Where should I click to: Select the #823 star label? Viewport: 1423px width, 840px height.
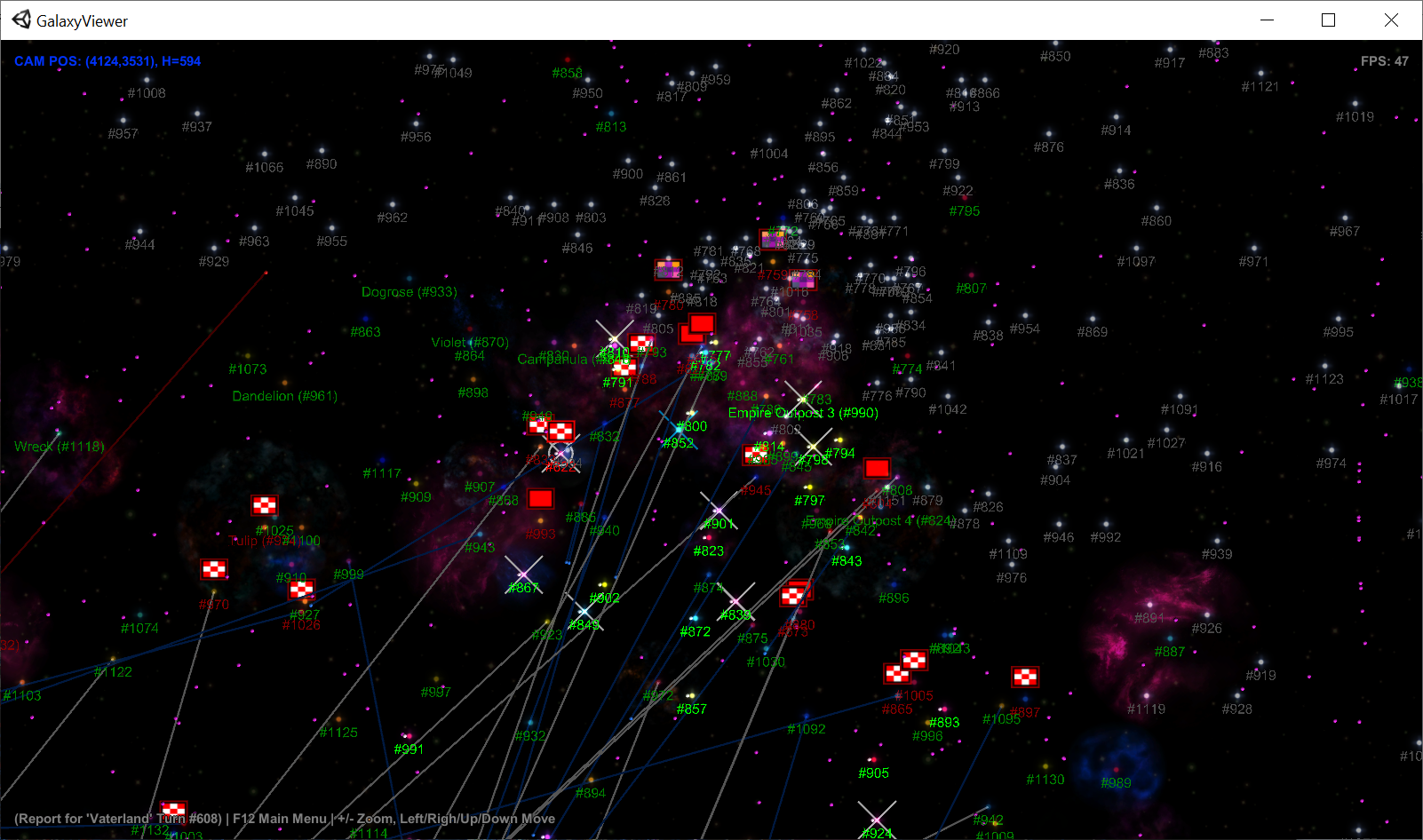[709, 551]
